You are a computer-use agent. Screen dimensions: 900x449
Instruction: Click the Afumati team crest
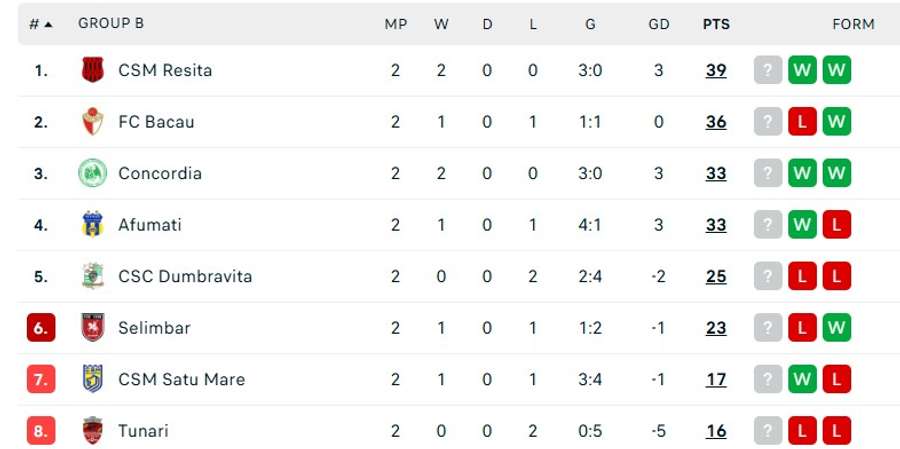tap(92, 225)
